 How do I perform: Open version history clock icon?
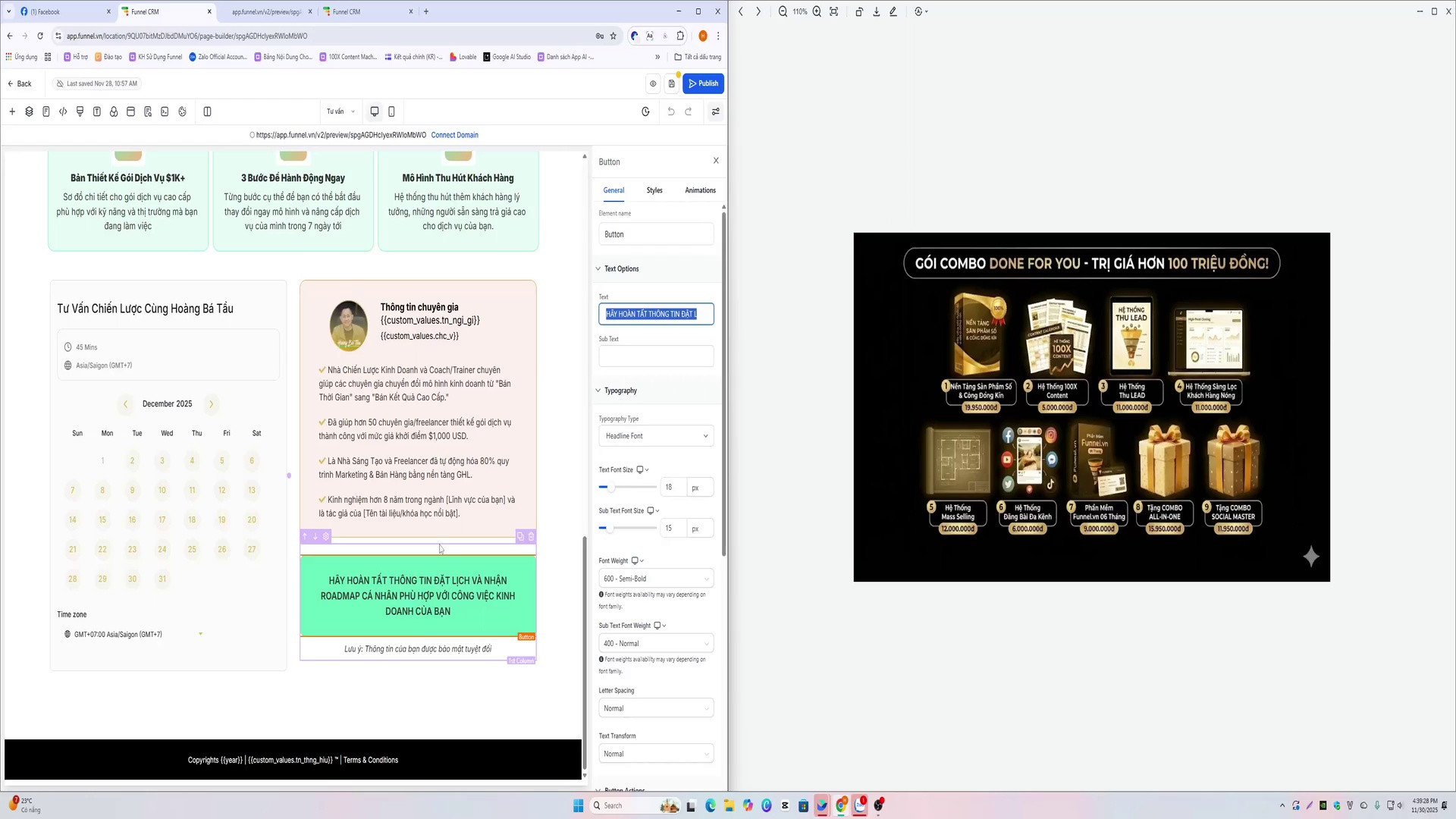(645, 111)
